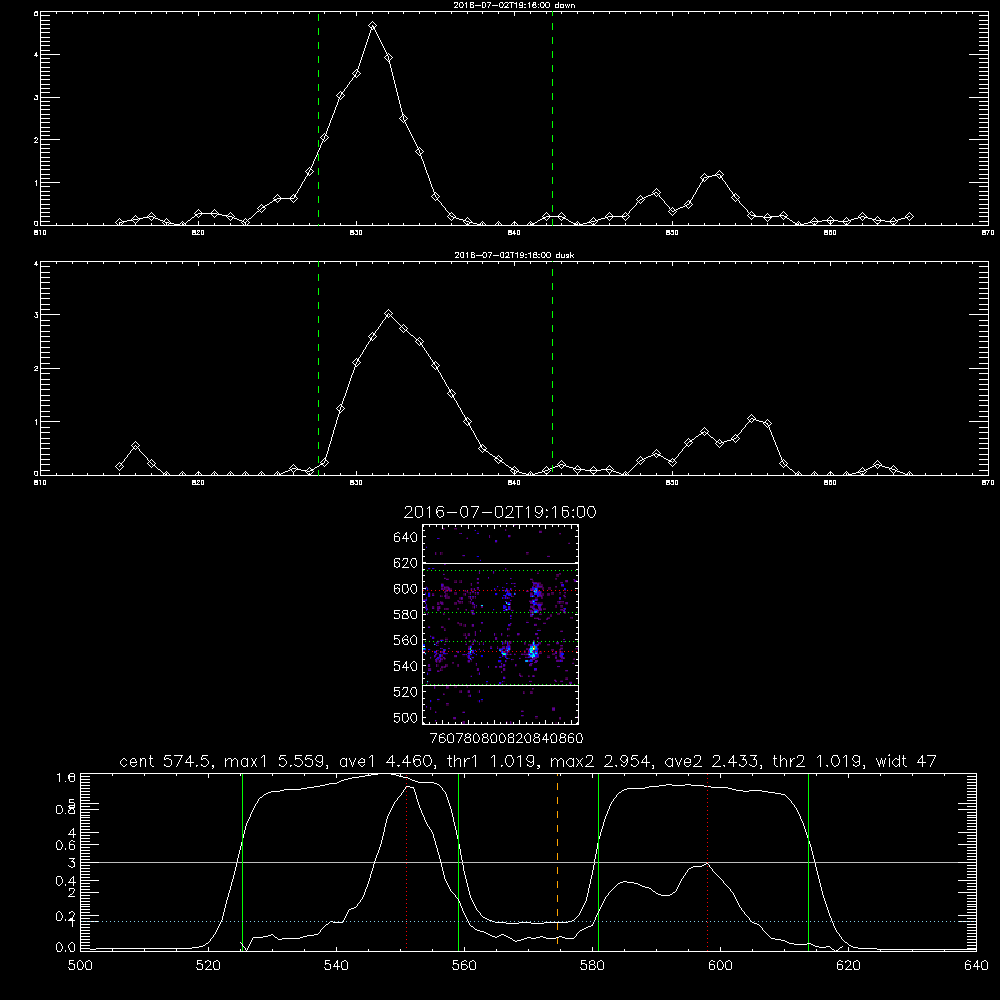Click the 520 label on the bottom plot x-axis

[208, 966]
